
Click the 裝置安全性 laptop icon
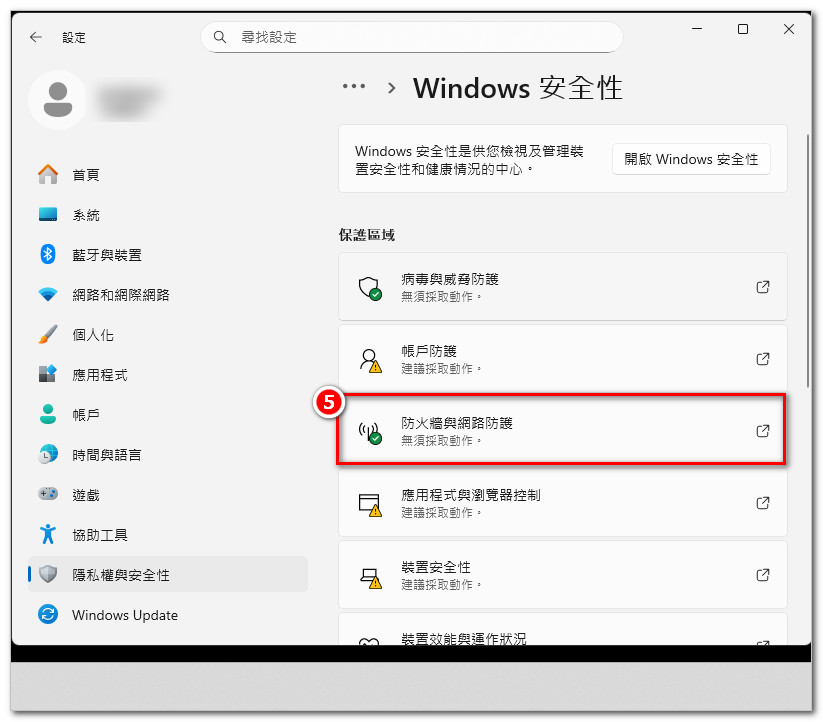(x=370, y=575)
